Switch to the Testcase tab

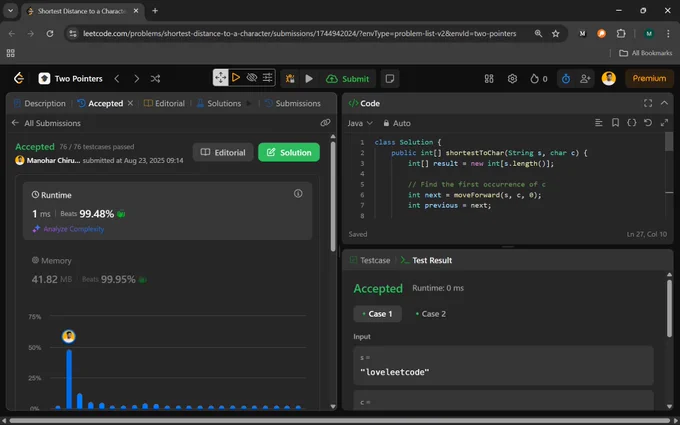370,260
